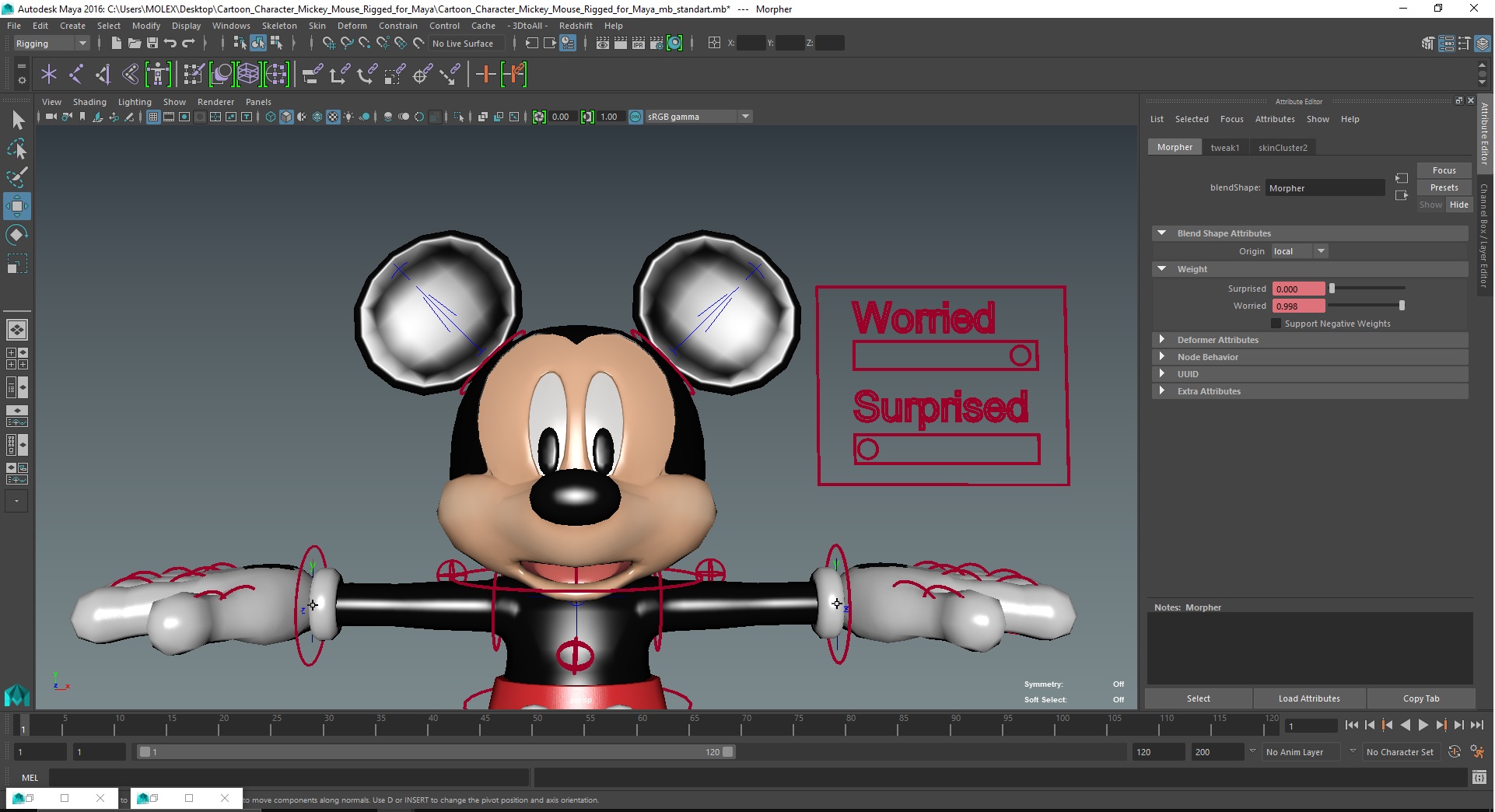Switch to four view layout
Viewport: 1495px width, 812px height.
click(x=17, y=359)
